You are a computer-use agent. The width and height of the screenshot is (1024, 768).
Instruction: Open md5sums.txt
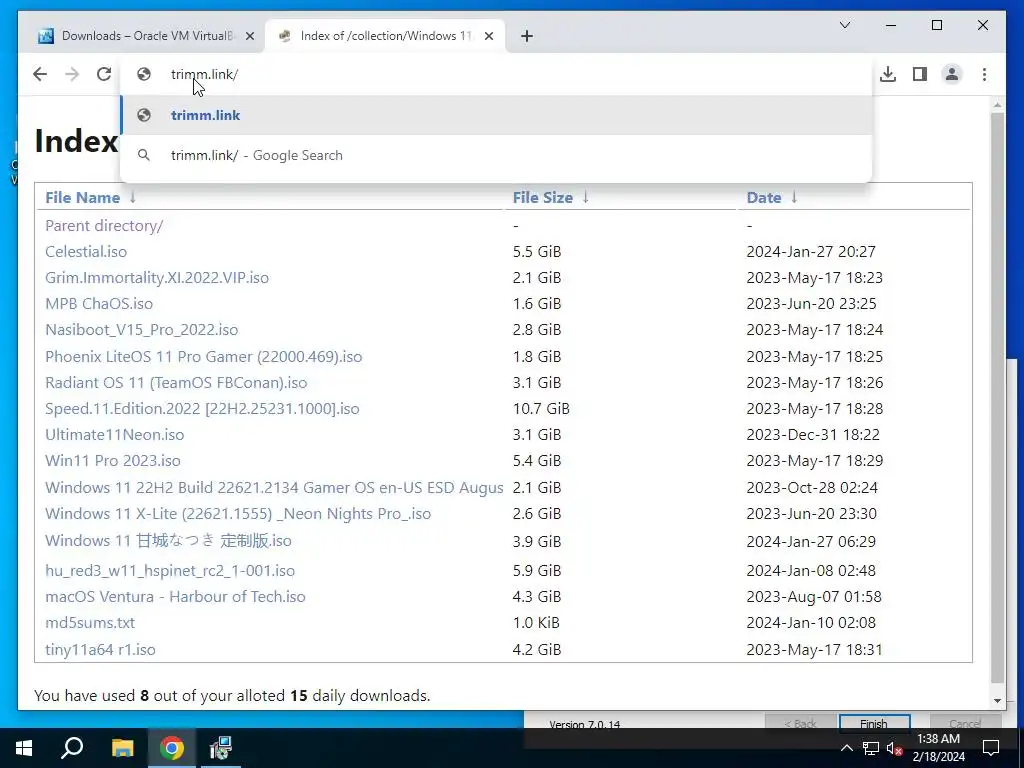pos(90,623)
